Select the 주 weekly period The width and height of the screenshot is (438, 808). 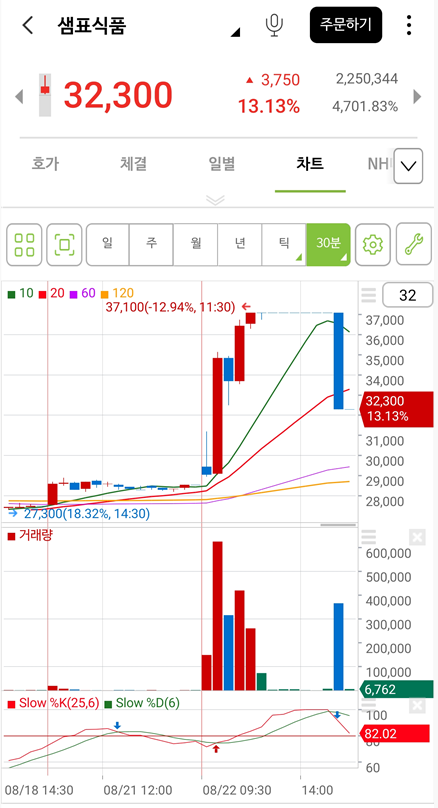tap(151, 244)
